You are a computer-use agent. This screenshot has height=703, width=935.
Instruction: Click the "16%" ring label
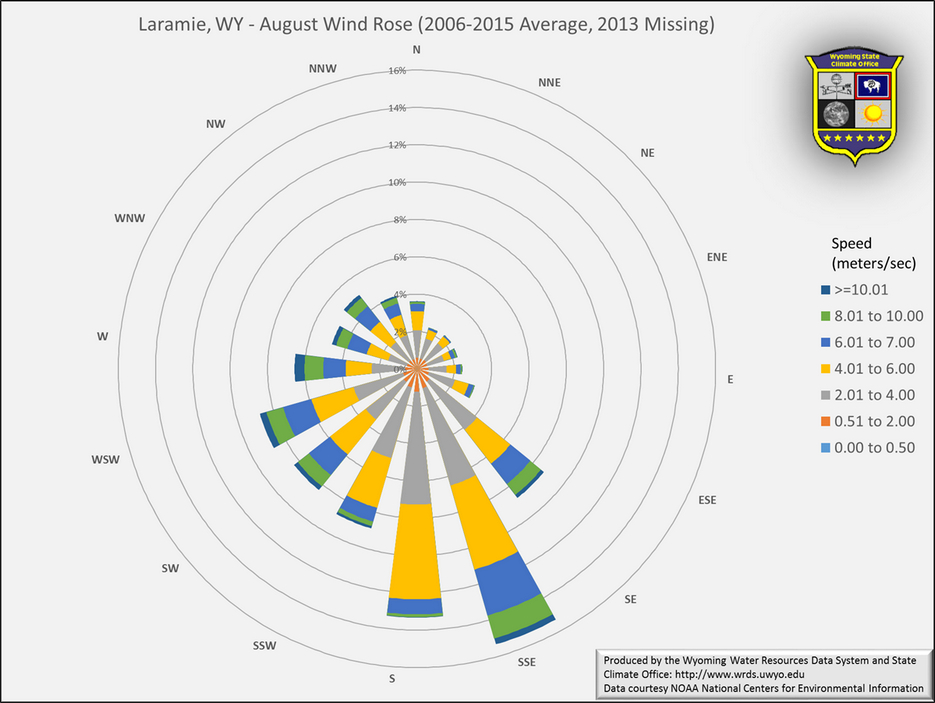(397, 71)
